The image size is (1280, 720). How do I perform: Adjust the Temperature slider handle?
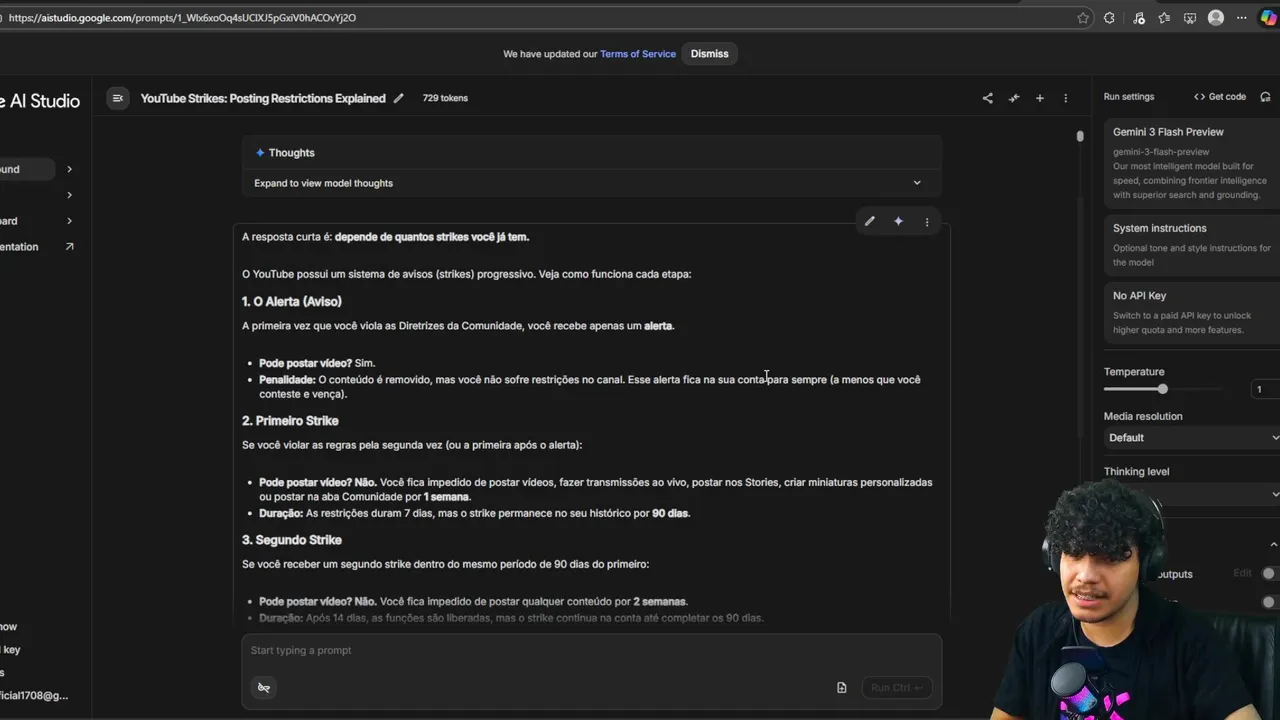(x=1163, y=389)
